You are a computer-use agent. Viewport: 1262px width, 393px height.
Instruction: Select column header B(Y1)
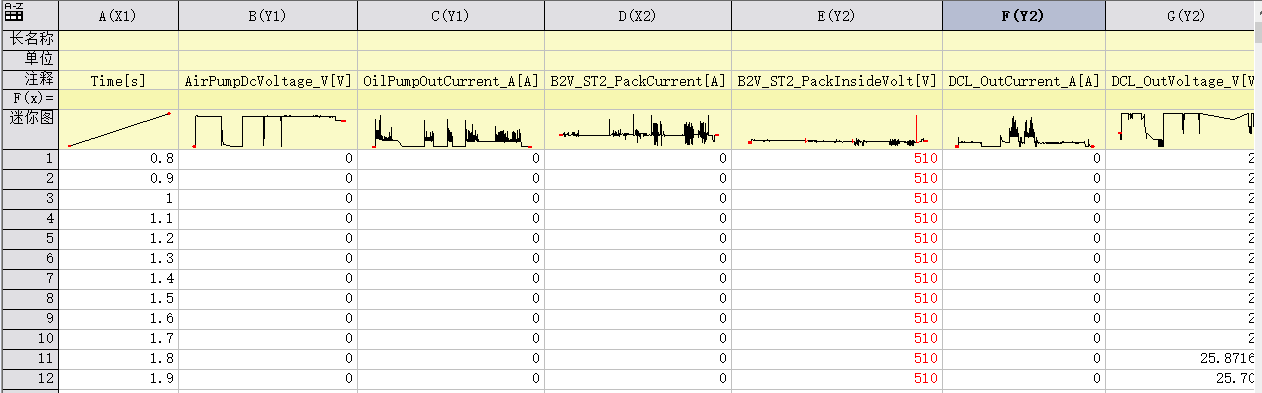click(268, 15)
